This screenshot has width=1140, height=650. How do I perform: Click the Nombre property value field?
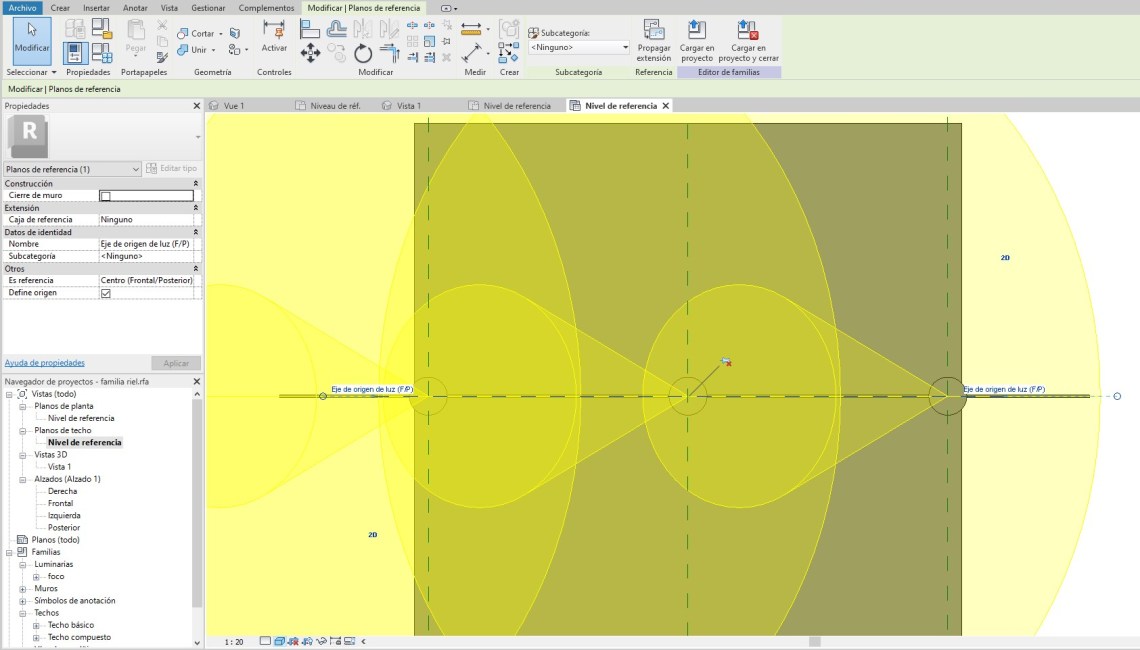(x=146, y=244)
